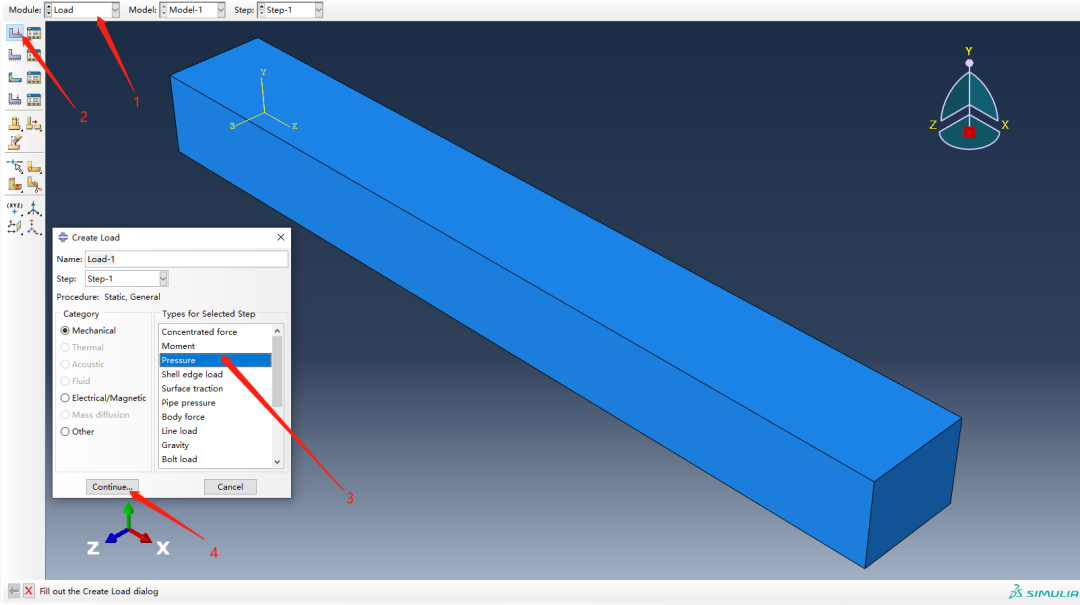Click the Name field containing Load-1
This screenshot has height=605, width=1080.
(185, 259)
